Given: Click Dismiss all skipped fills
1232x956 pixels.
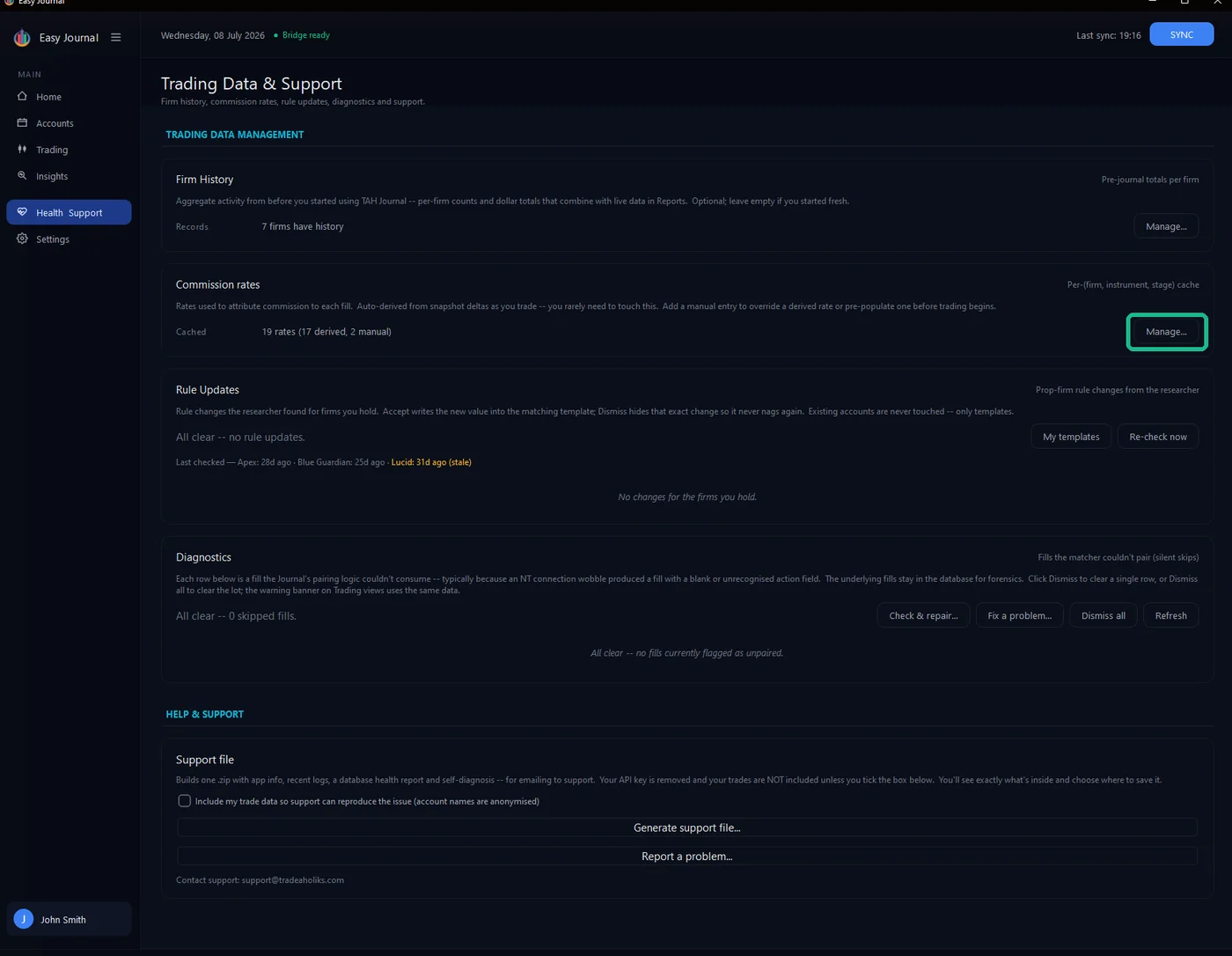Looking at the screenshot, I should 1104,615.
